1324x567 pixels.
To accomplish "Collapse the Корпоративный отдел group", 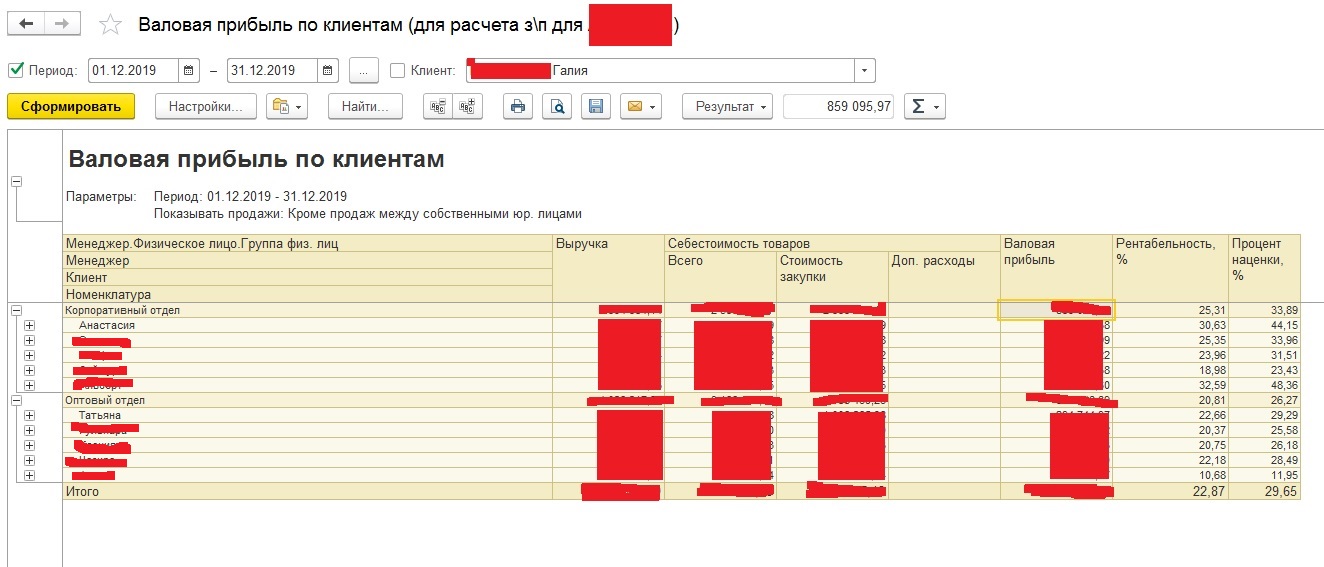I will (16, 311).
